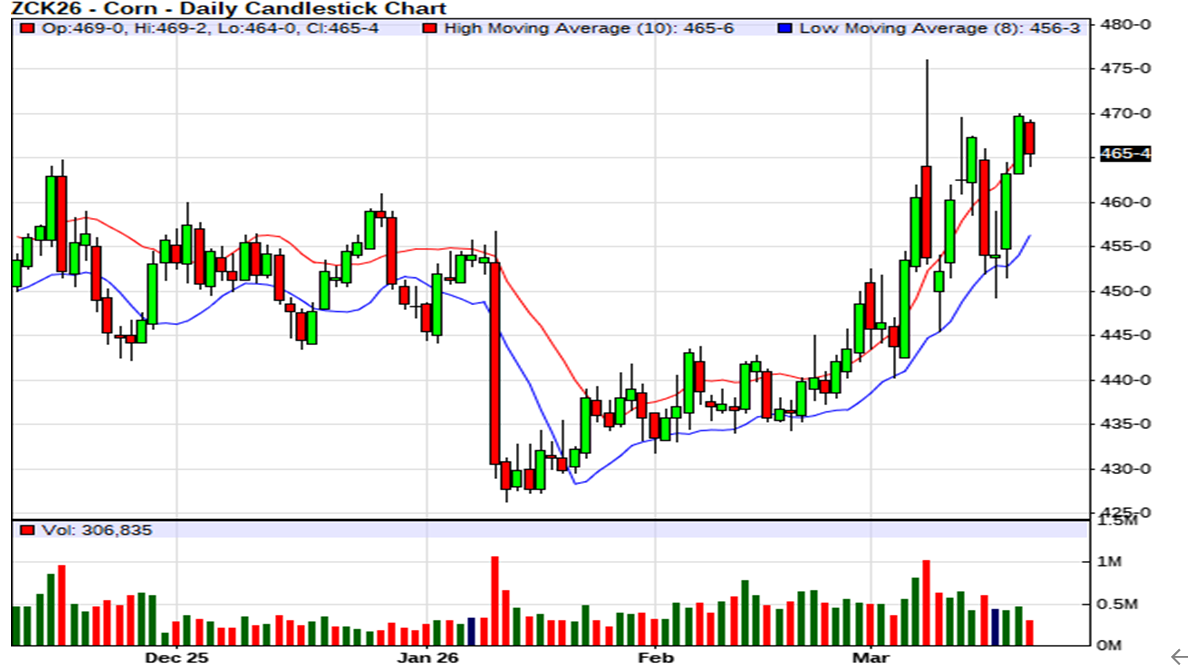
Task: Click the 425-0 price axis label
Action: point(1123,513)
